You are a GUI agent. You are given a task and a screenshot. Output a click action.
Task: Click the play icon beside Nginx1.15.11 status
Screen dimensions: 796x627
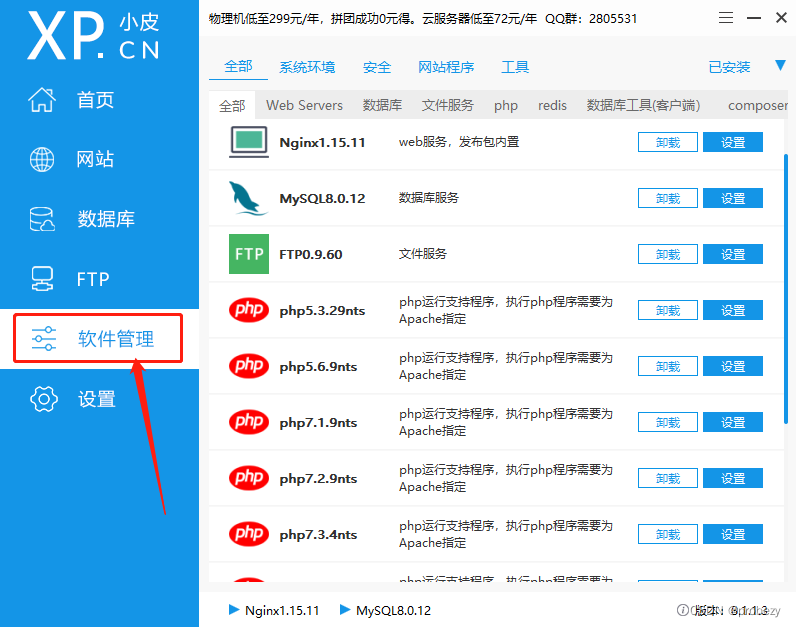coord(234,609)
